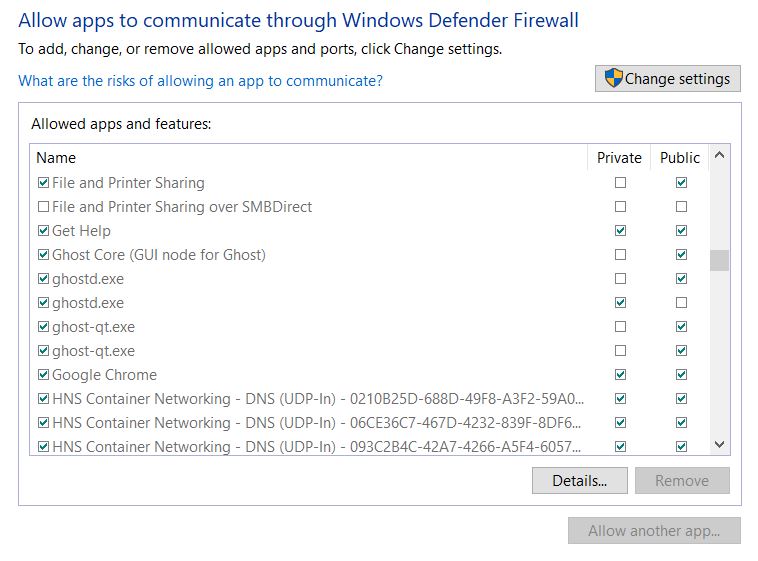Uncheck Public for Ghost Core row
758x561 pixels.
[x=681, y=255]
